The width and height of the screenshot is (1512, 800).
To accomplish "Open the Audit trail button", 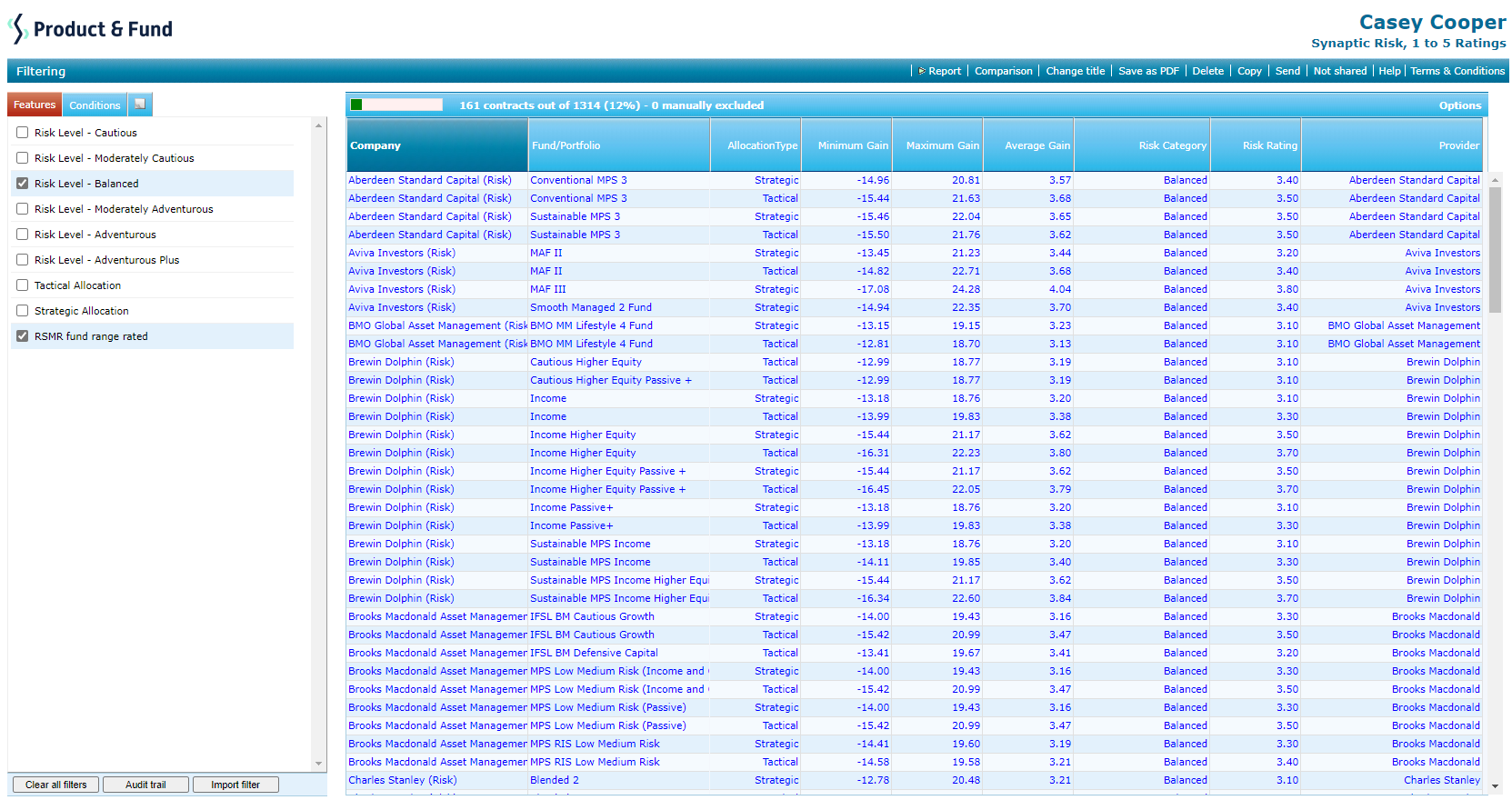I will 145,785.
